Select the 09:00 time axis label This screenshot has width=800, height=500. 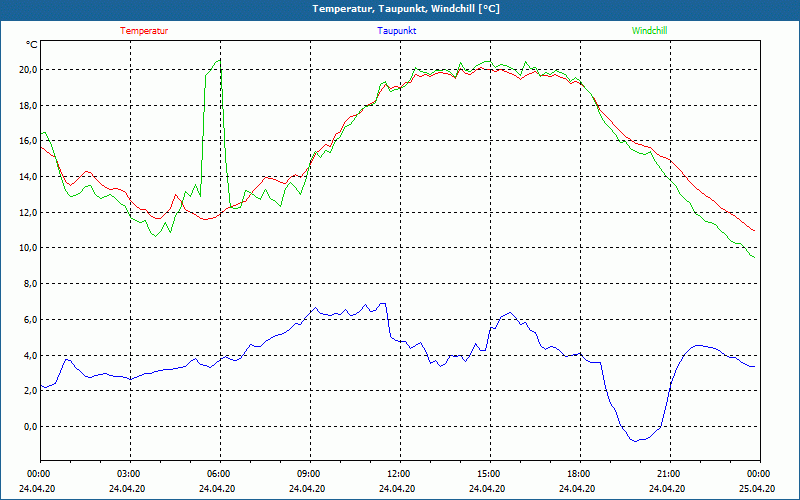click(309, 474)
